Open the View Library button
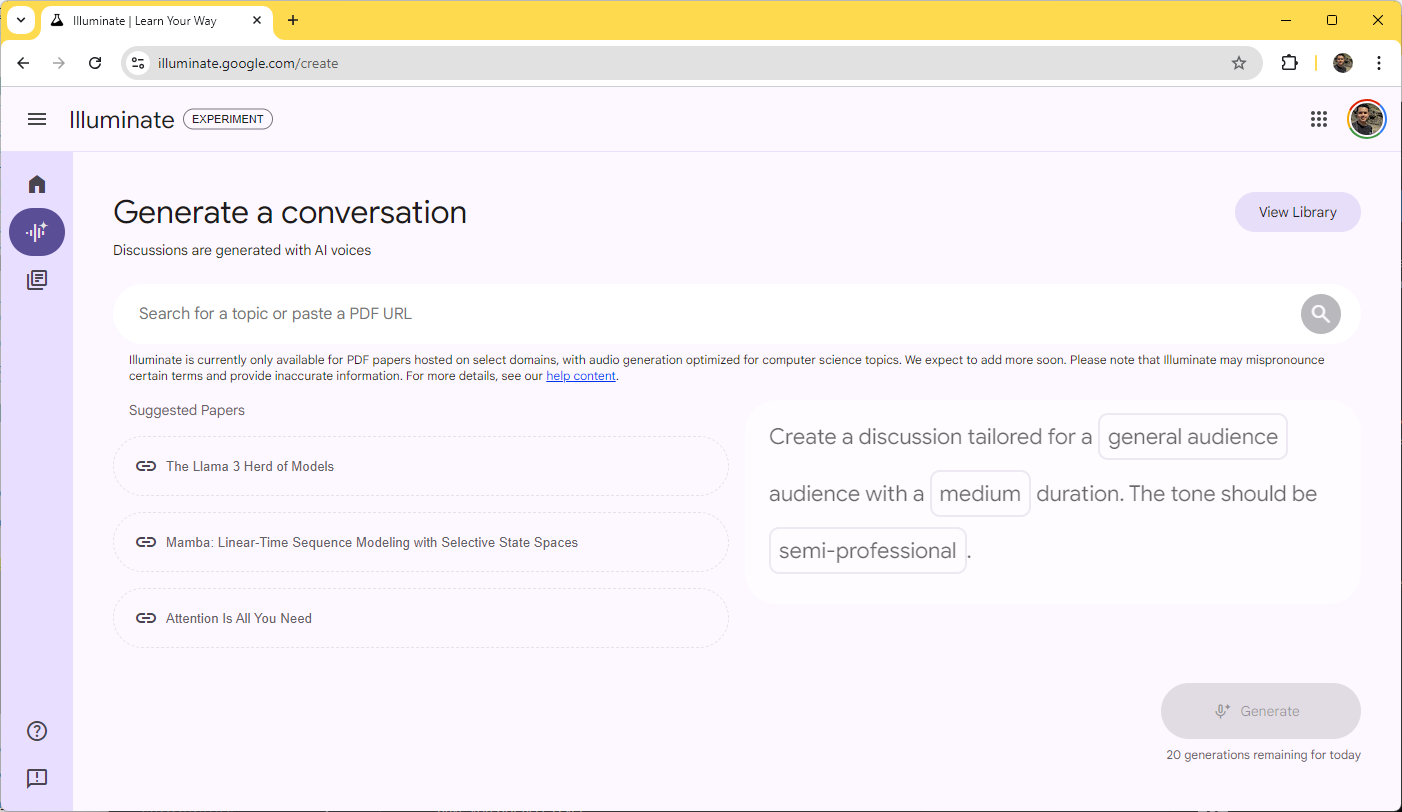Screen dimensions: 1402x812 [1297, 211]
